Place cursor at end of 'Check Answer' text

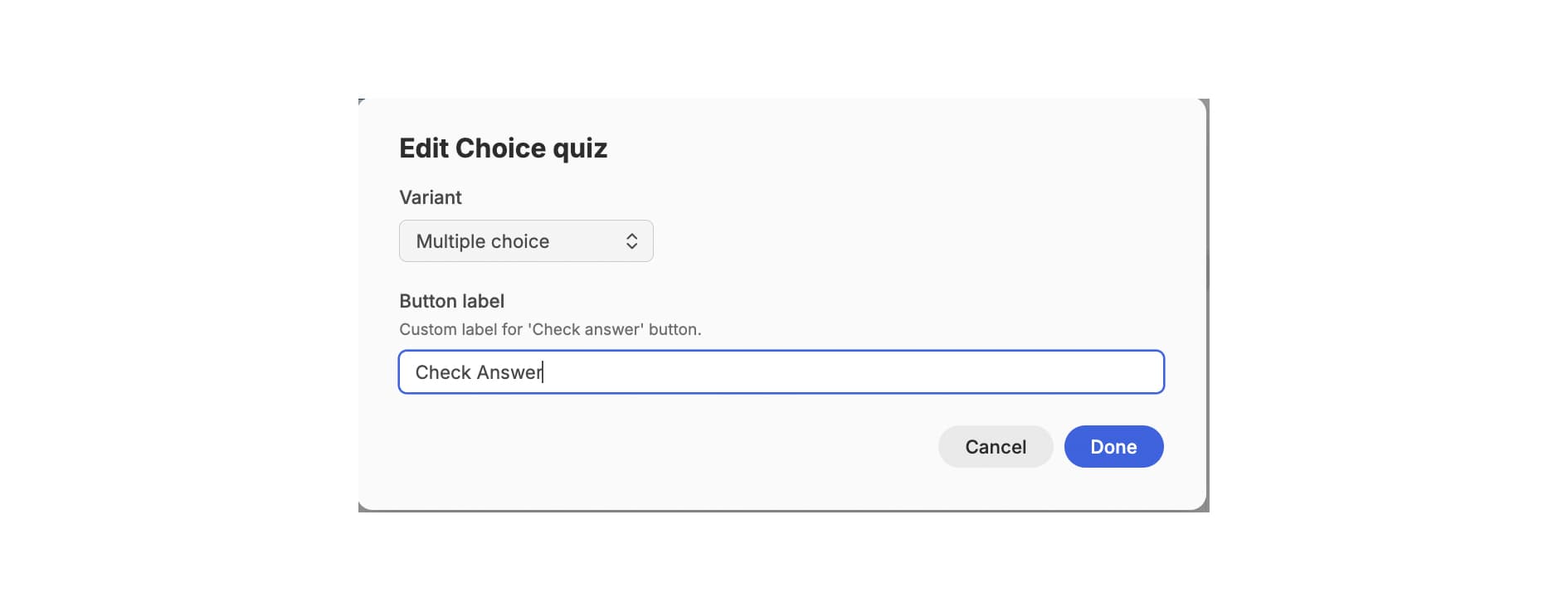543,372
